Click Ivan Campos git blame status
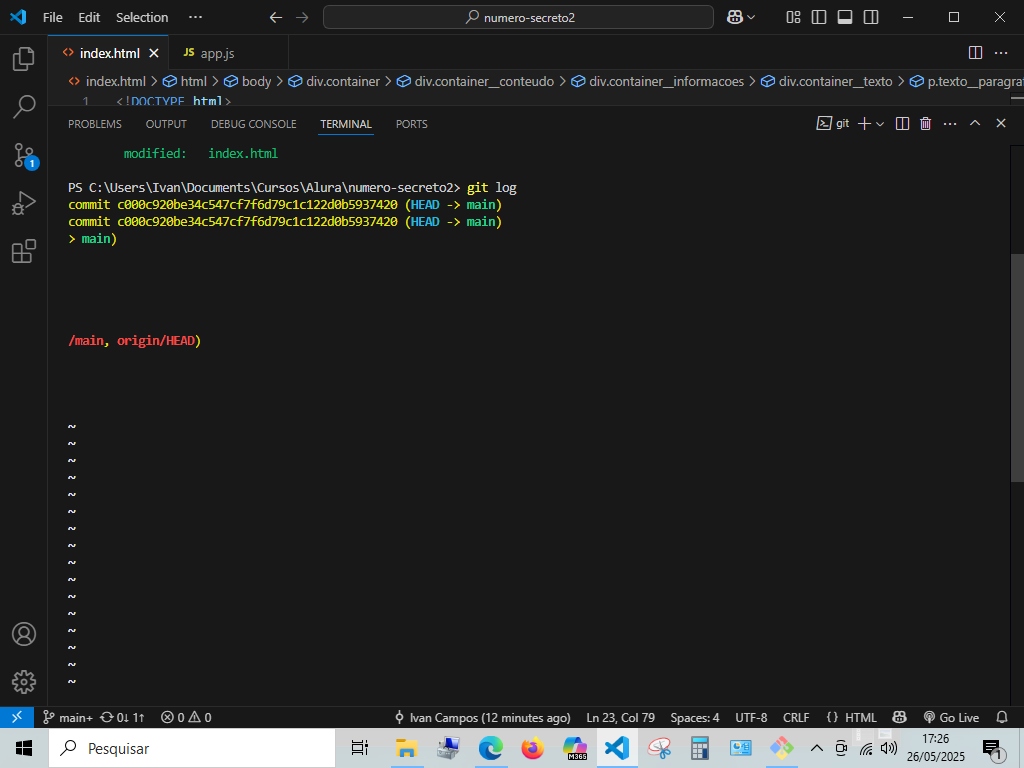 (x=483, y=717)
